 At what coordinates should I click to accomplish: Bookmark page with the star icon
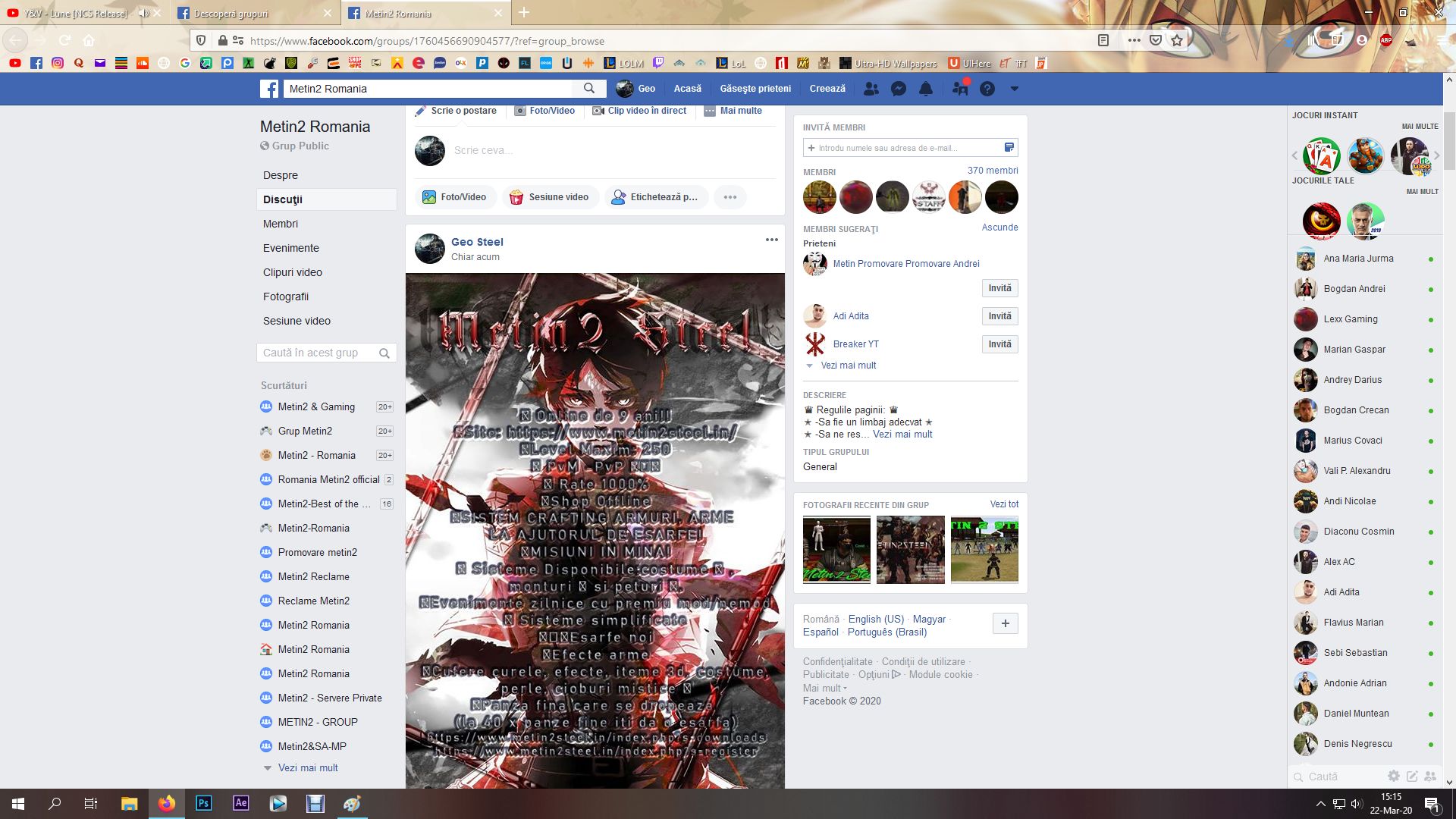1177,41
